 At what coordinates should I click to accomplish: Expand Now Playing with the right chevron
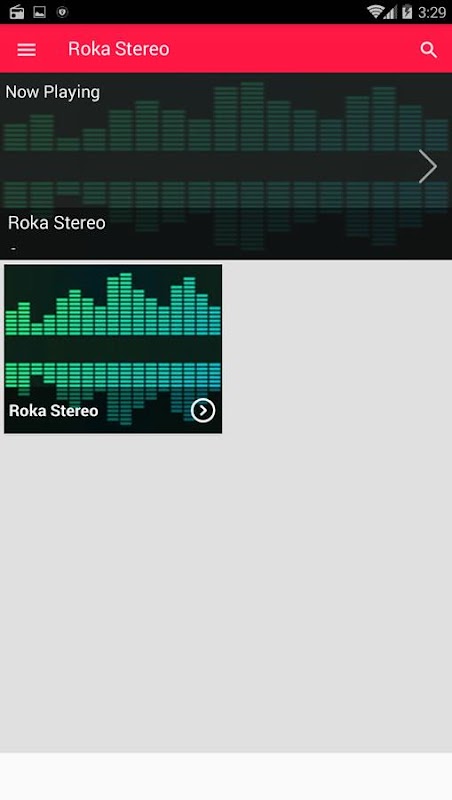(x=428, y=166)
